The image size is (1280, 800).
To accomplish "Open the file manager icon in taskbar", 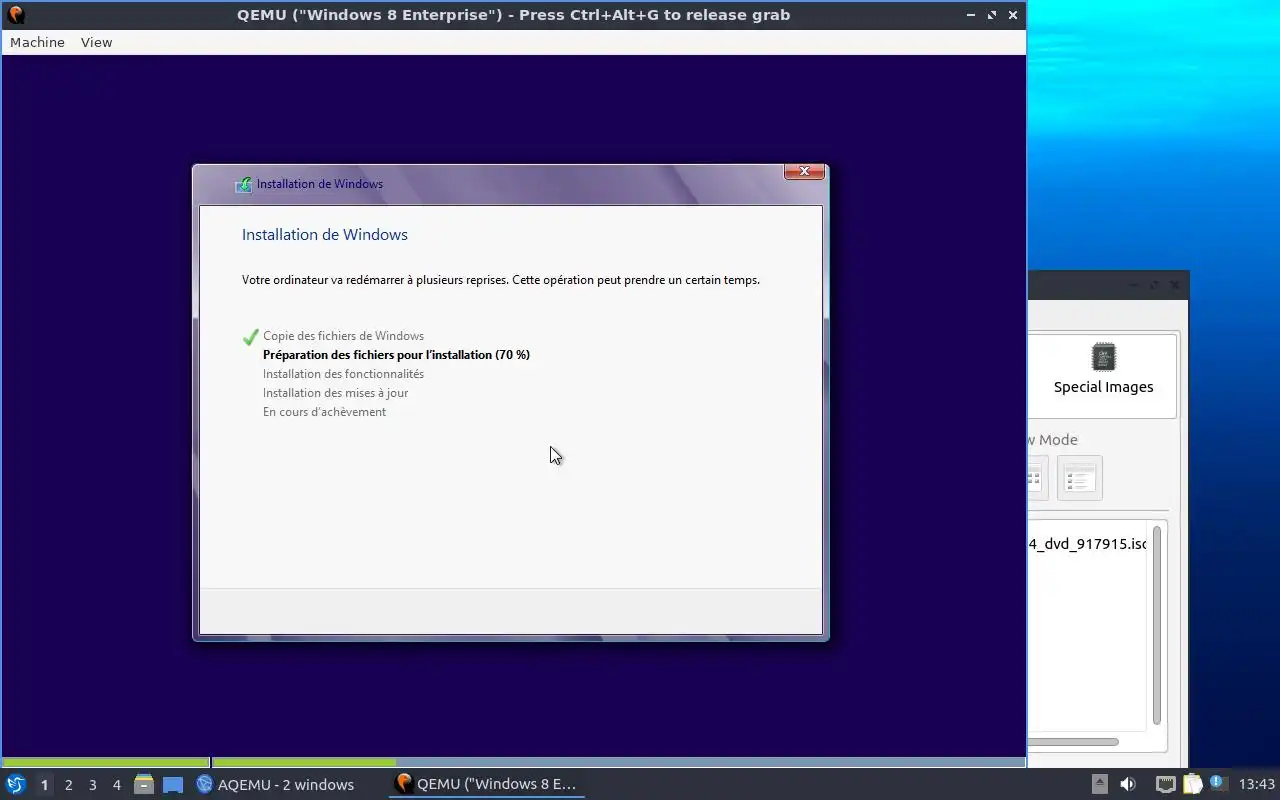I will pyautogui.click(x=144, y=784).
